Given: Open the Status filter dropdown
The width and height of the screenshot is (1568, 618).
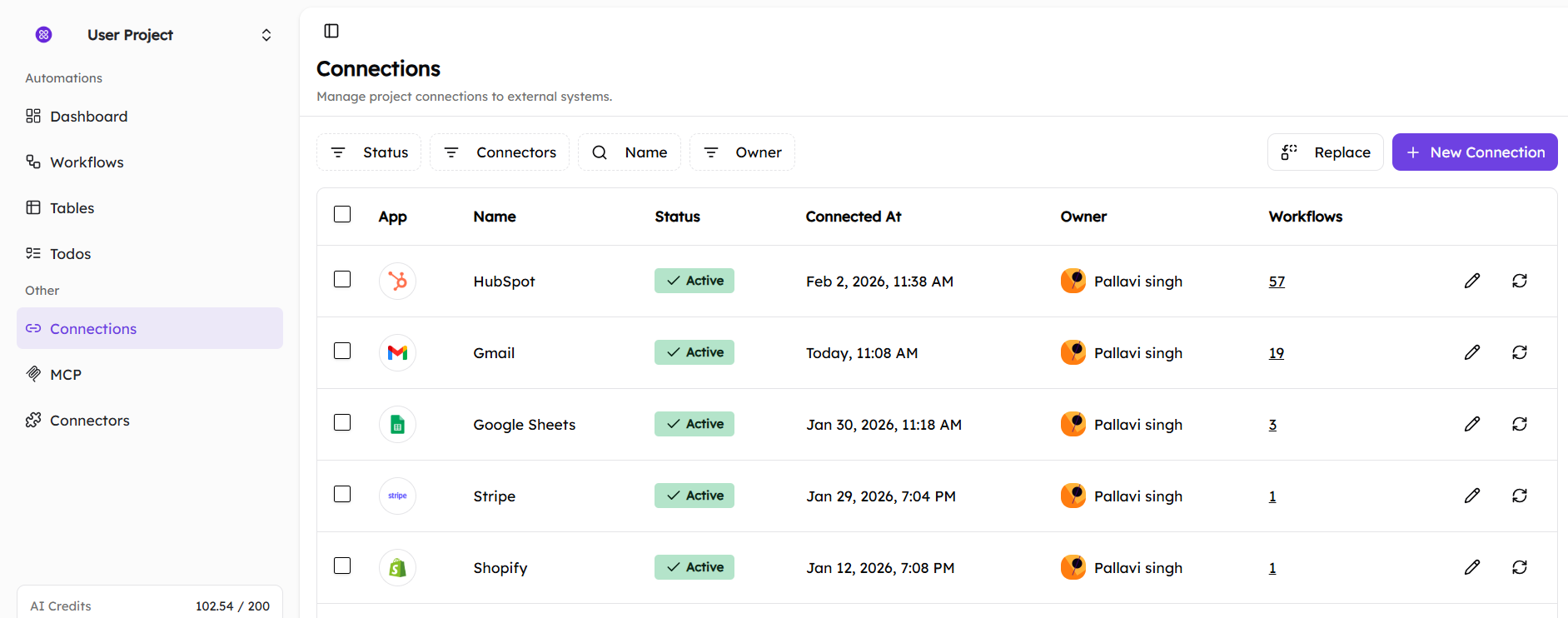Looking at the screenshot, I should pos(369,152).
